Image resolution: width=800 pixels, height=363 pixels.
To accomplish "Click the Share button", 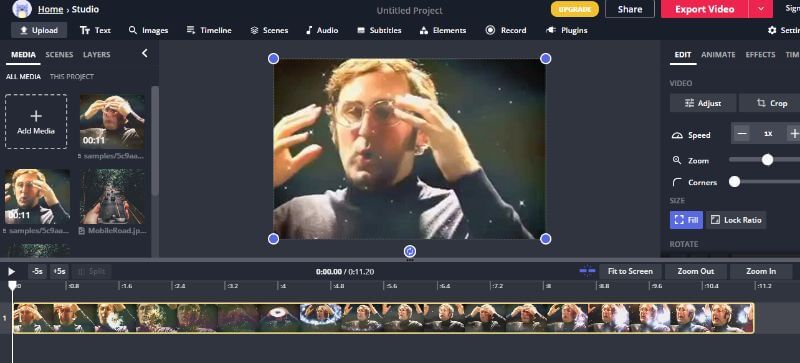I will tap(630, 9).
